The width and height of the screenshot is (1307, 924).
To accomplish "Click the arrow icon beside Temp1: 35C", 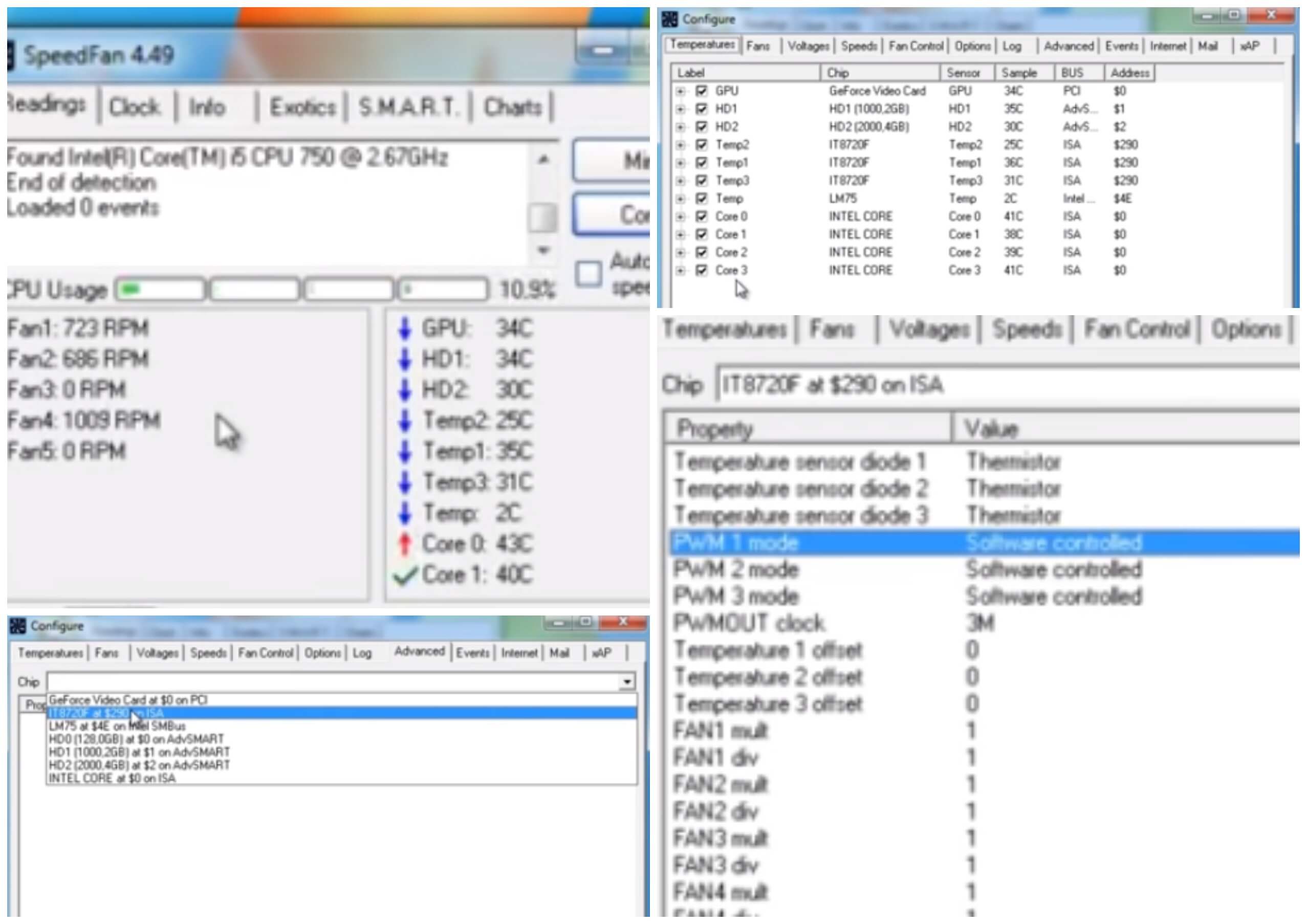I will [x=405, y=452].
